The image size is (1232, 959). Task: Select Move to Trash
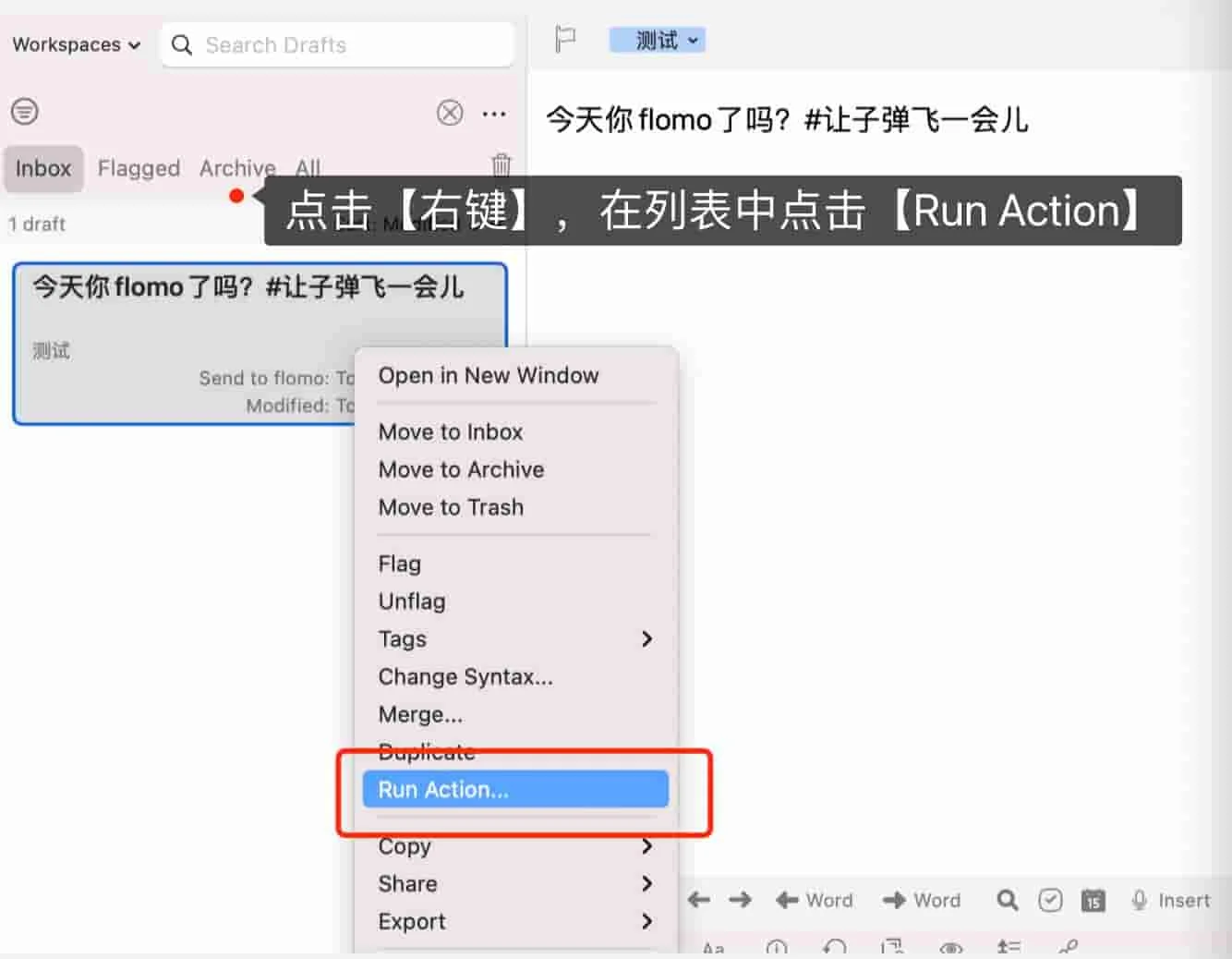coord(516,507)
